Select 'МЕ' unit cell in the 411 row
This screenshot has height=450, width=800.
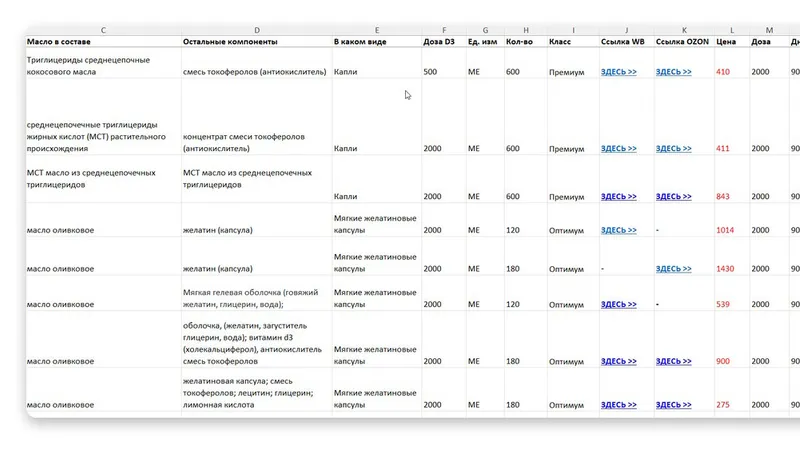click(485, 117)
